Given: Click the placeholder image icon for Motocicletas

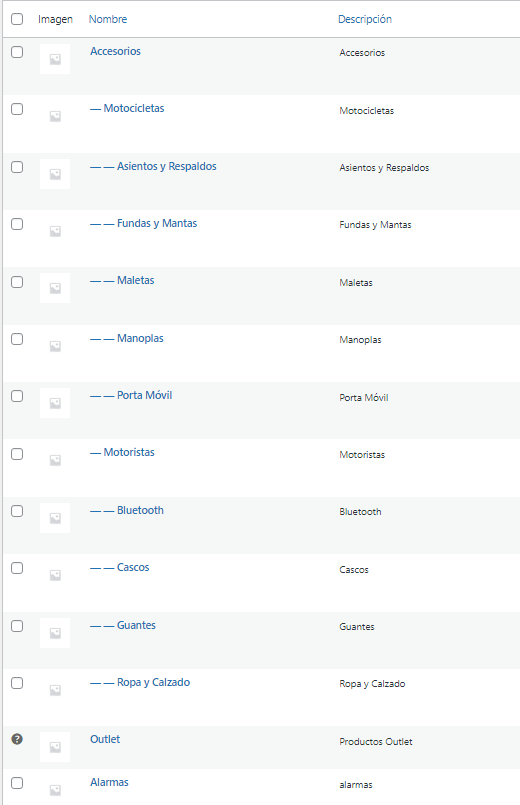Looking at the screenshot, I should click(x=55, y=117).
